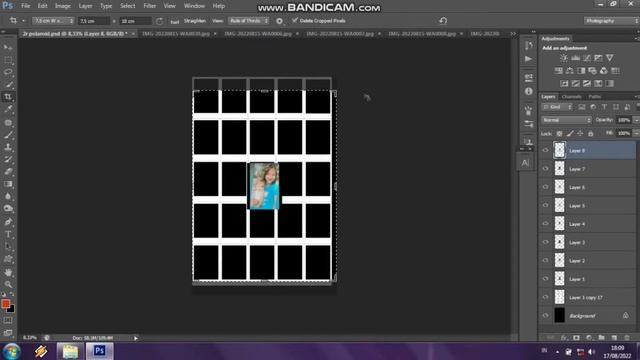Toggle Delete Cropped Pixels checkbox

pos(295,20)
